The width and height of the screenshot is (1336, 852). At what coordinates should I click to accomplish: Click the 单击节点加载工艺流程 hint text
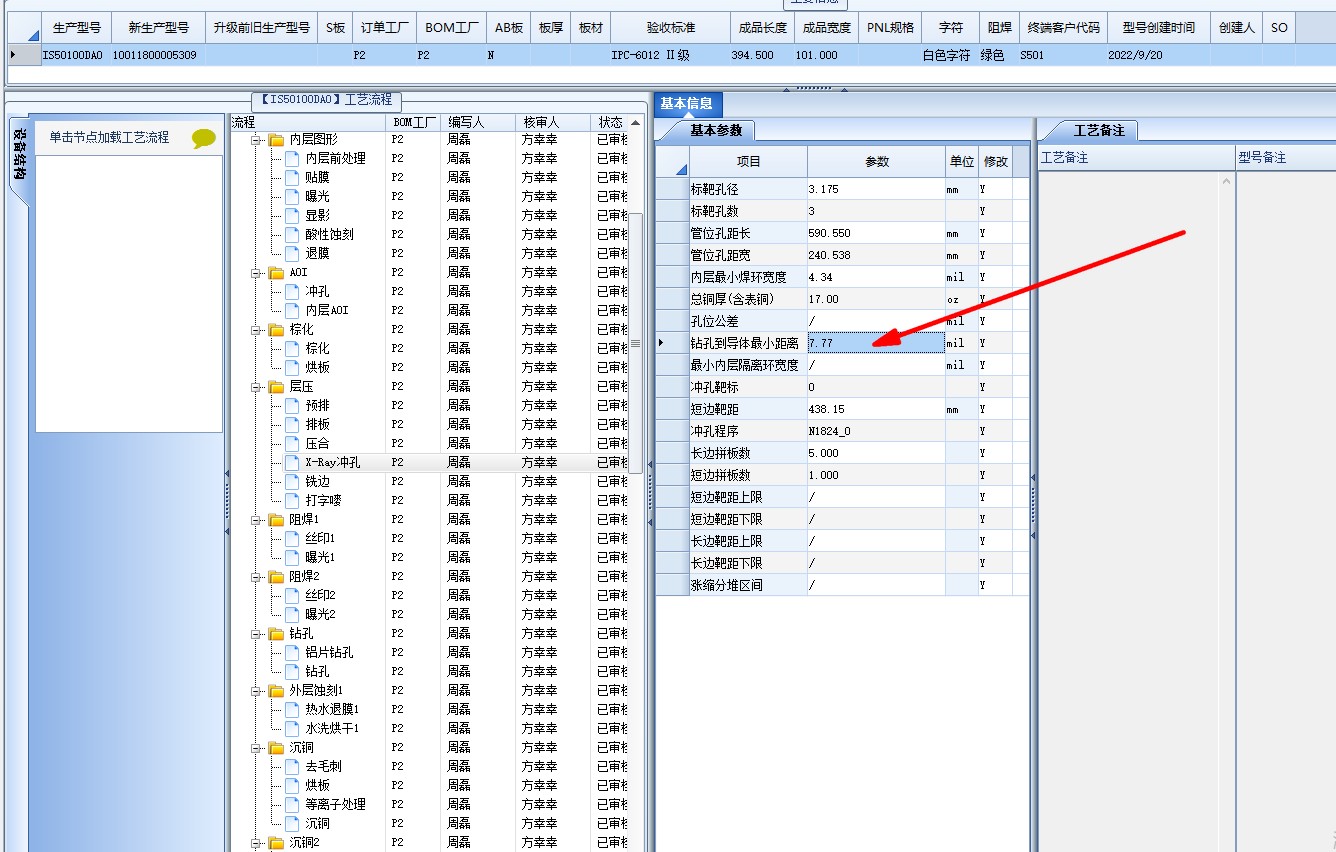click(110, 138)
